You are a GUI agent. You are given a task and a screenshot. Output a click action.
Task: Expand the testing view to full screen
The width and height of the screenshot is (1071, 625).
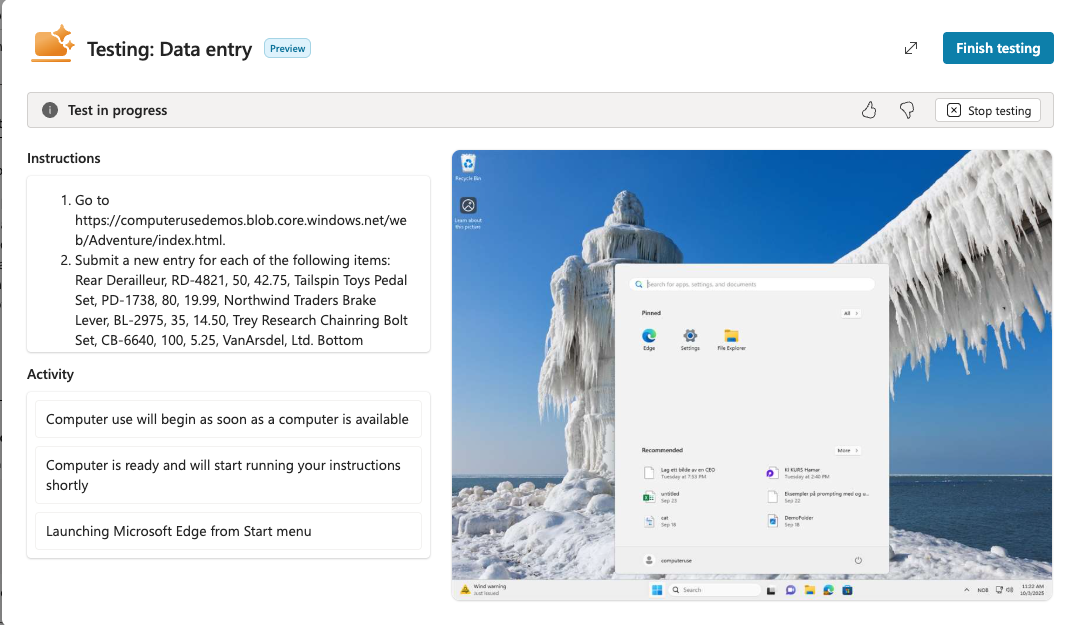(x=911, y=48)
